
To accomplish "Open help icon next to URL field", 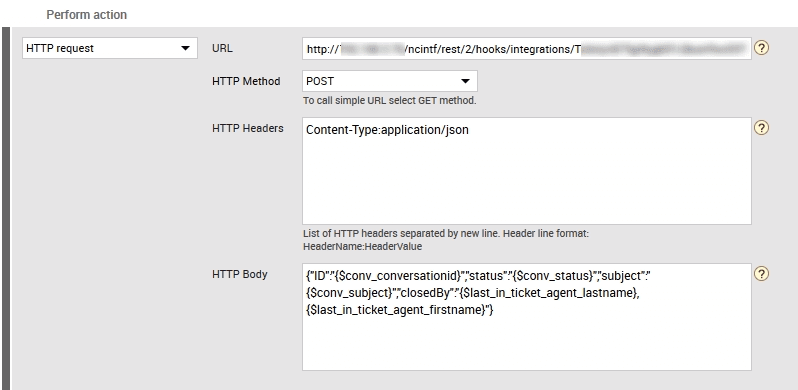I will (761, 48).
